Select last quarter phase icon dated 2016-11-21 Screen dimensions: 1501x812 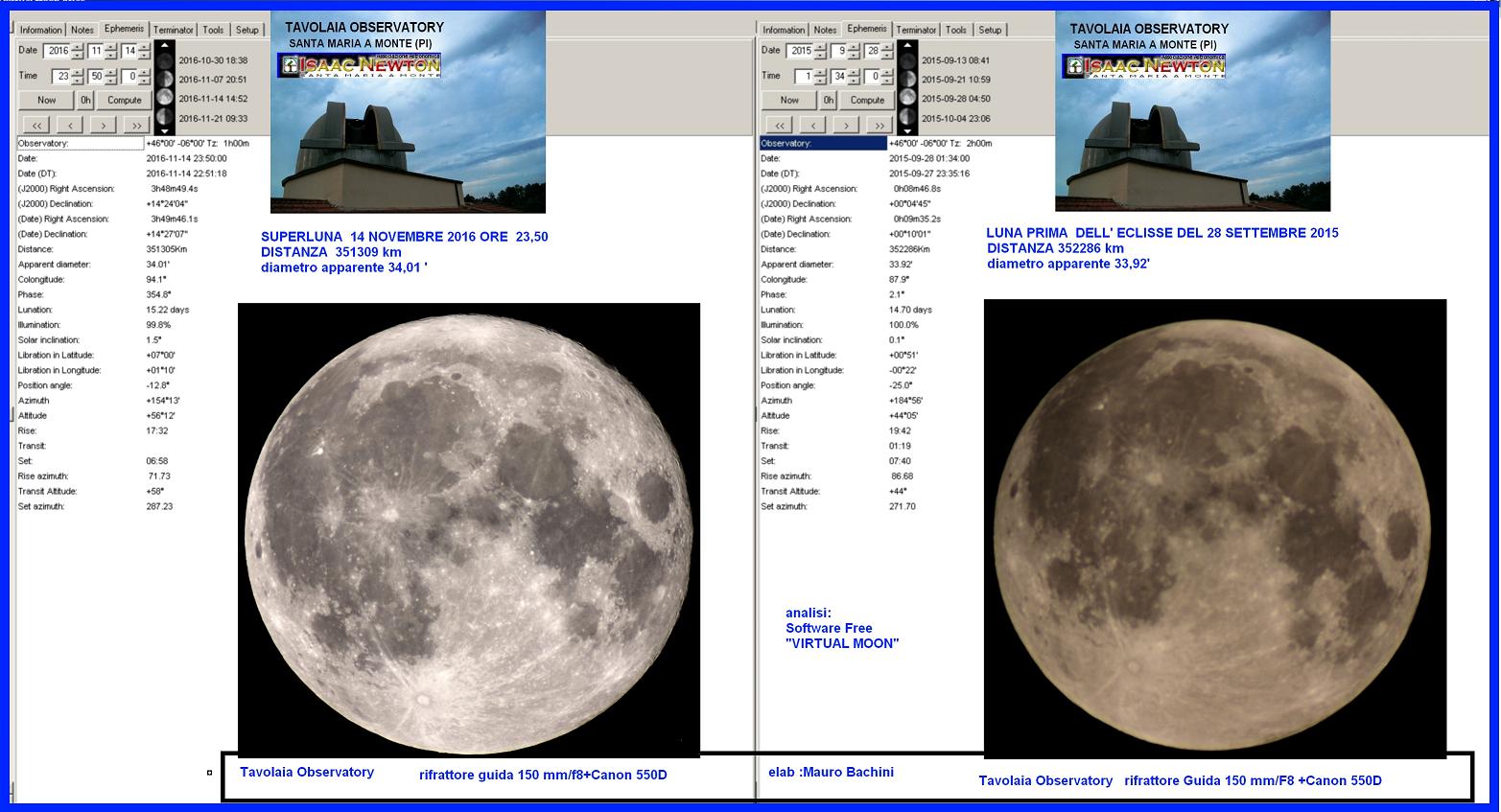pyautogui.click(x=165, y=117)
